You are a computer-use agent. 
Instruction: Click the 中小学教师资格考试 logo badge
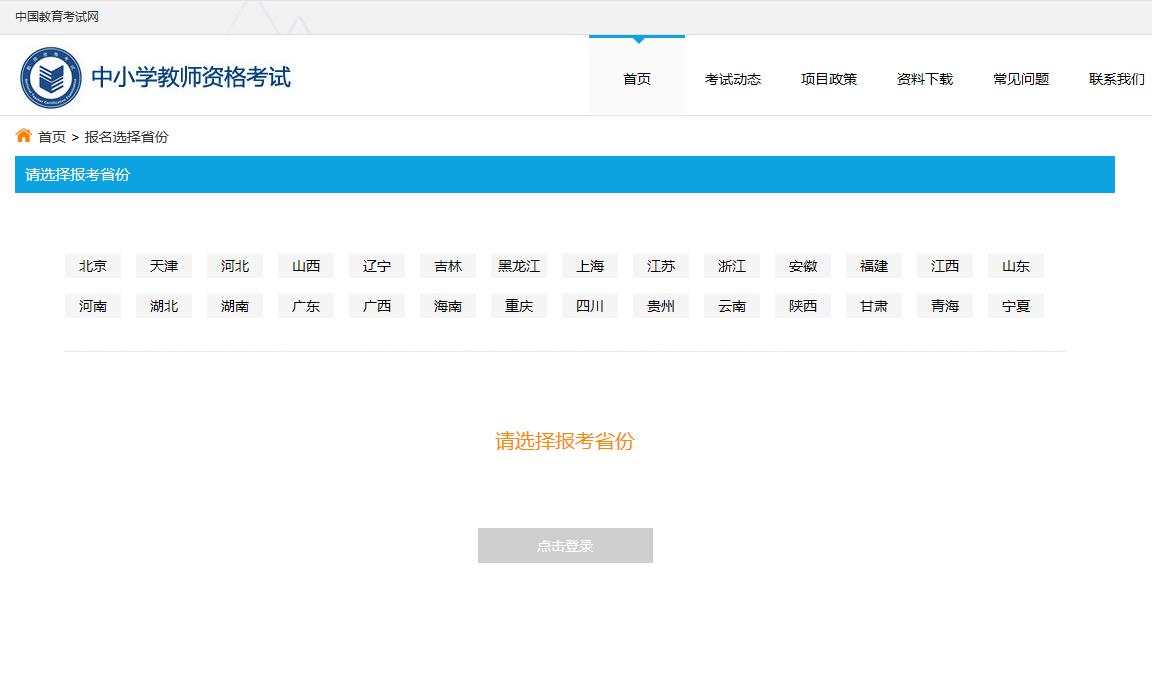(51, 76)
